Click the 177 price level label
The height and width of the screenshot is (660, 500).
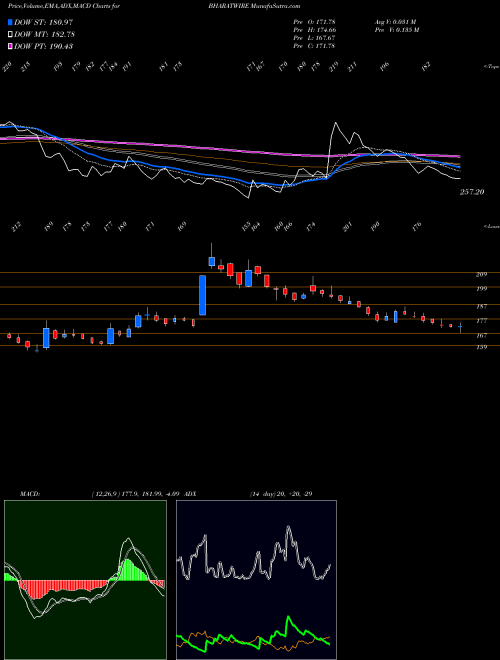coord(481,321)
